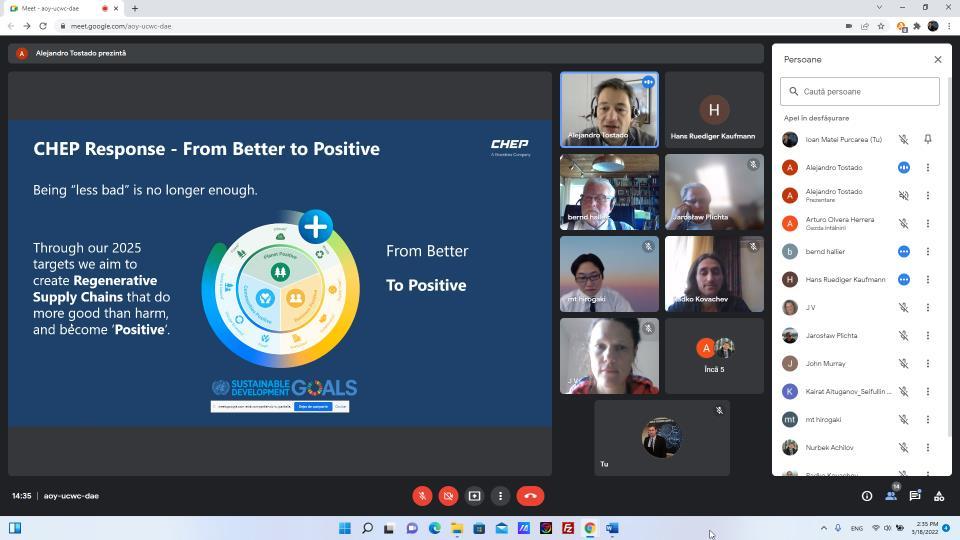Open Microsoft Edge from the taskbar
Image resolution: width=960 pixels, height=540 pixels.
coord(435,528)
